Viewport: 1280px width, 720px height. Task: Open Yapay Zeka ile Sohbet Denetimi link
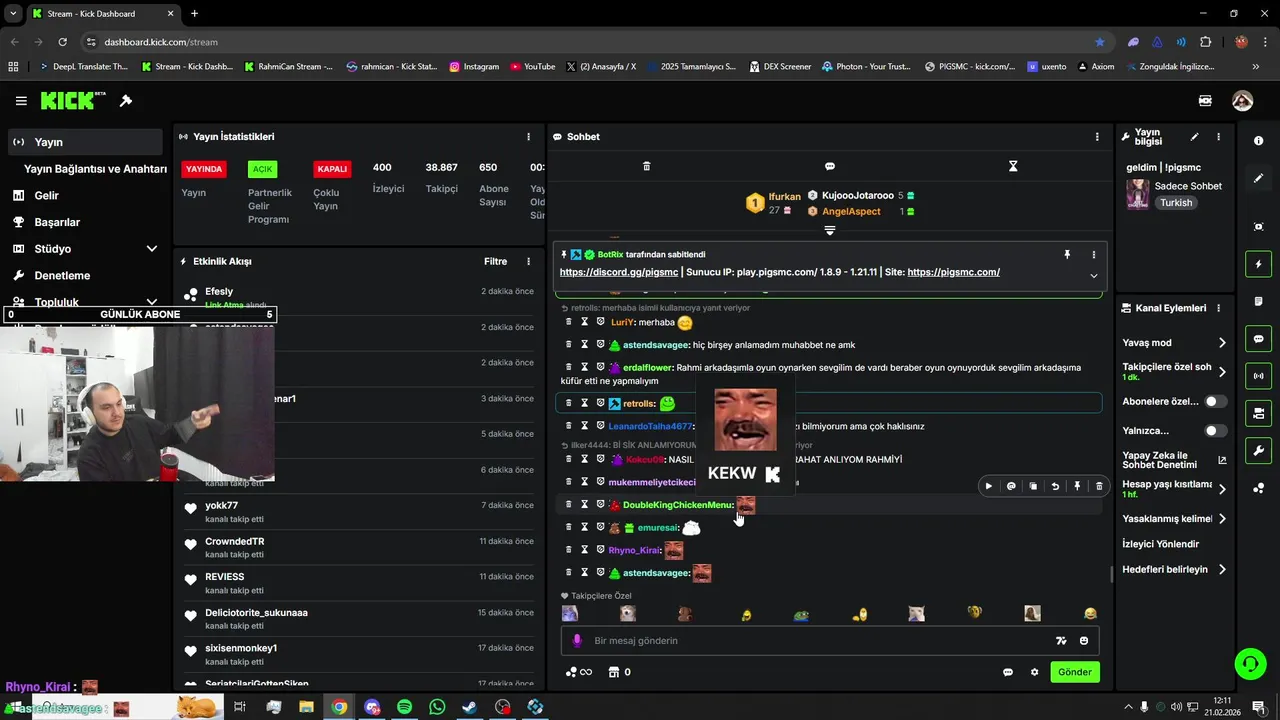coord(1174,460)
